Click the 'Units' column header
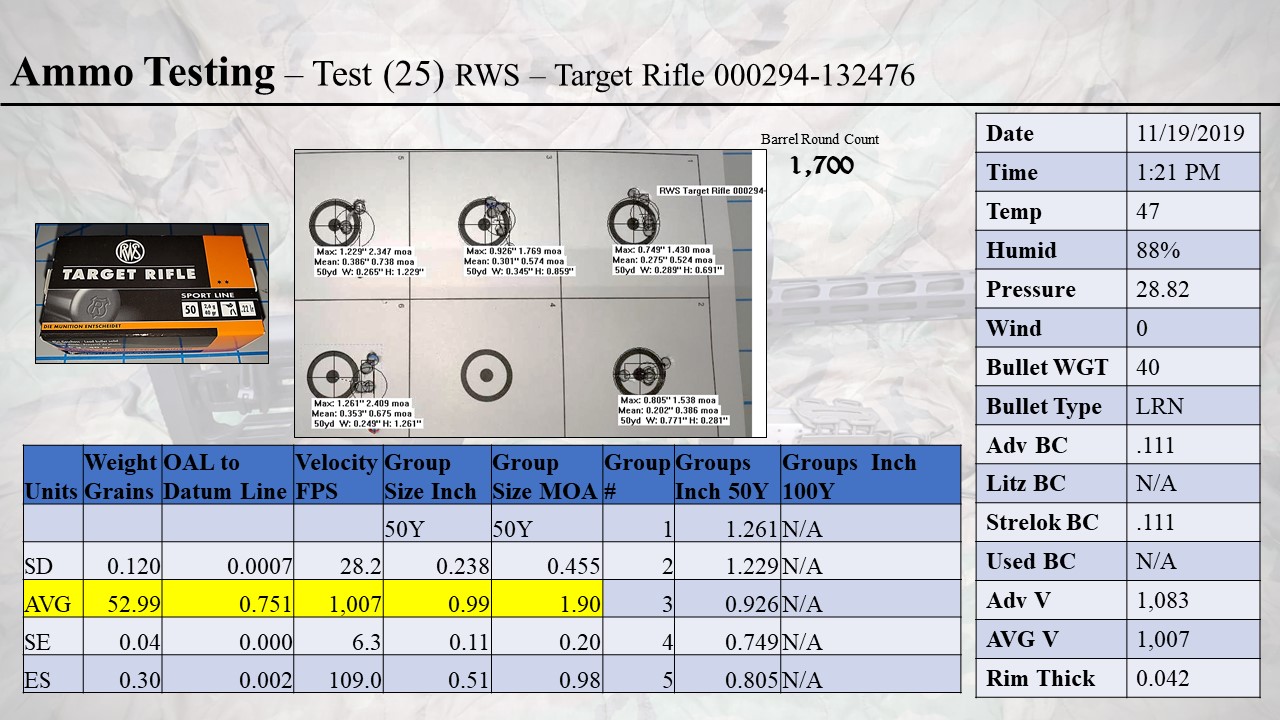The width and height of the screenshot is (1280, 720). [x=53, y=476]
